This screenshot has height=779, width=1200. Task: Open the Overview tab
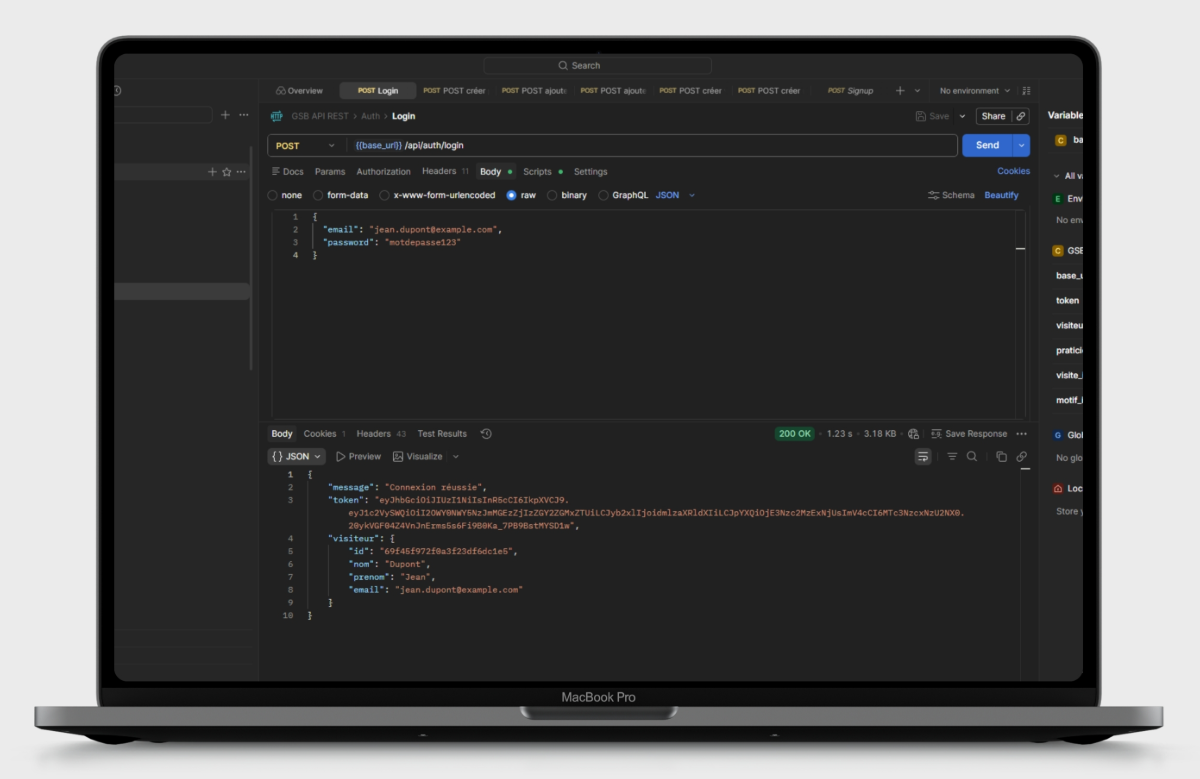pyautogui.click(x=299, y=91)
